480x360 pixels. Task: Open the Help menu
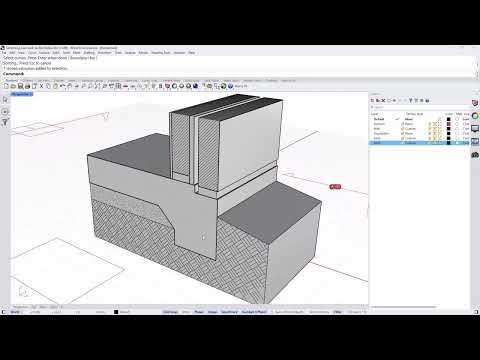[192, 53]
